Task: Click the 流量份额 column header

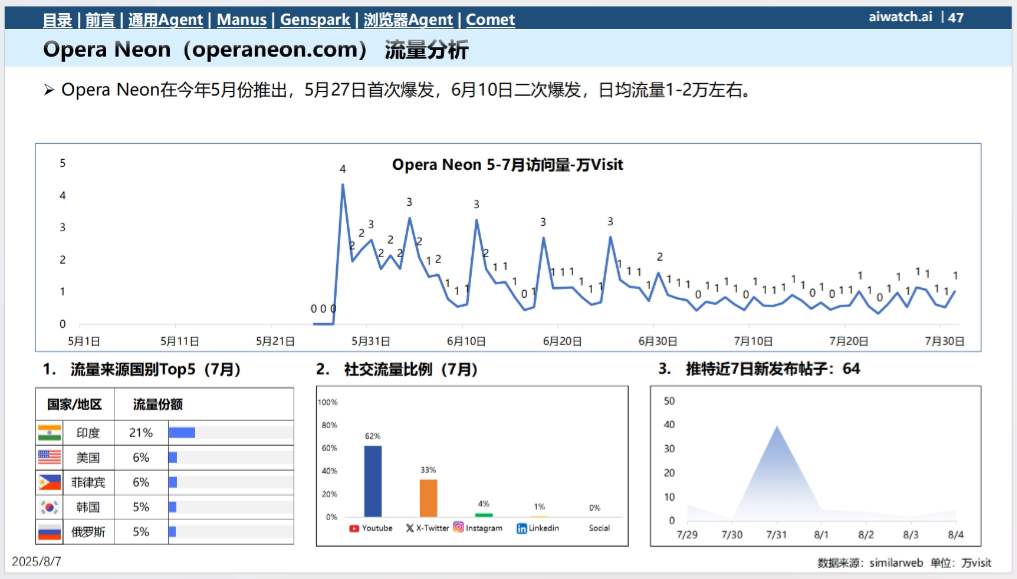Action: (158, 405)
